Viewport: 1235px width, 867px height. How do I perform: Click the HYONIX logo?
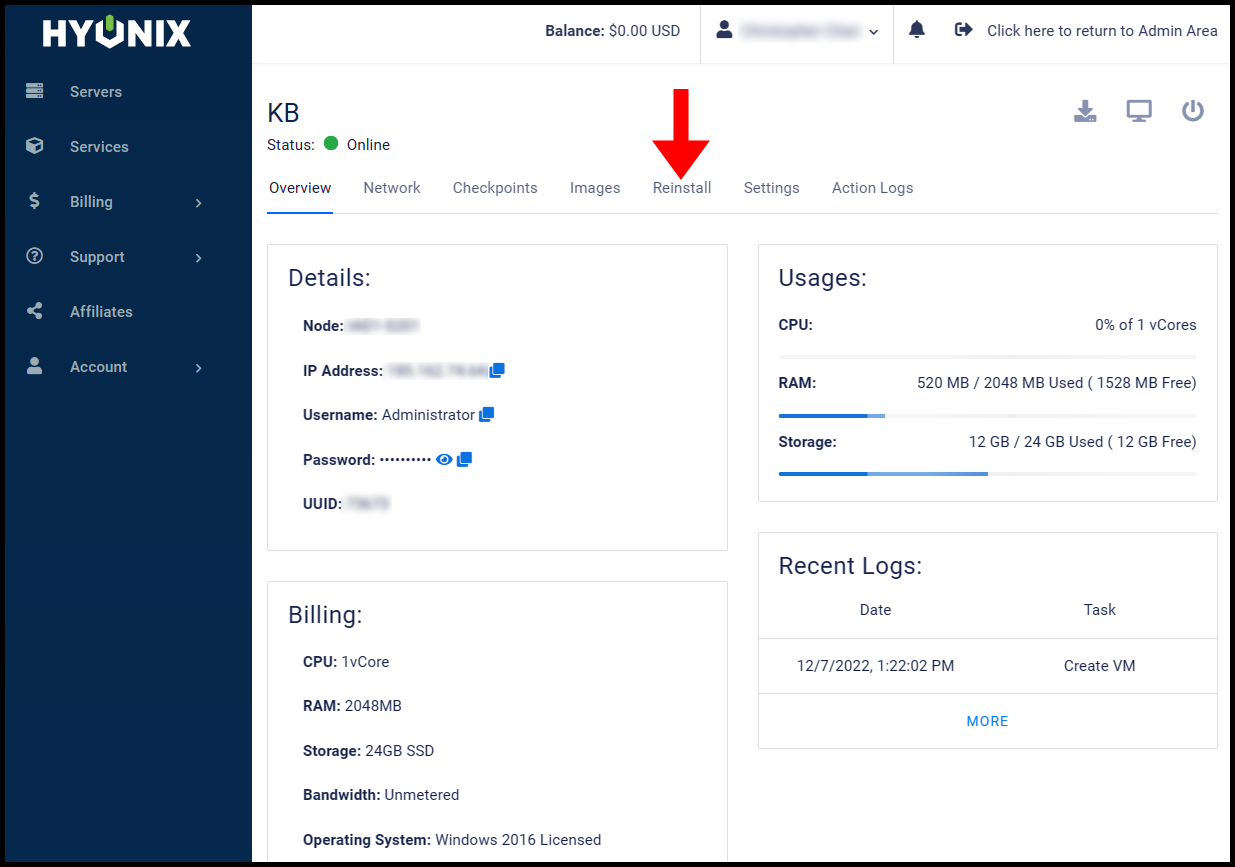point(114,32)
